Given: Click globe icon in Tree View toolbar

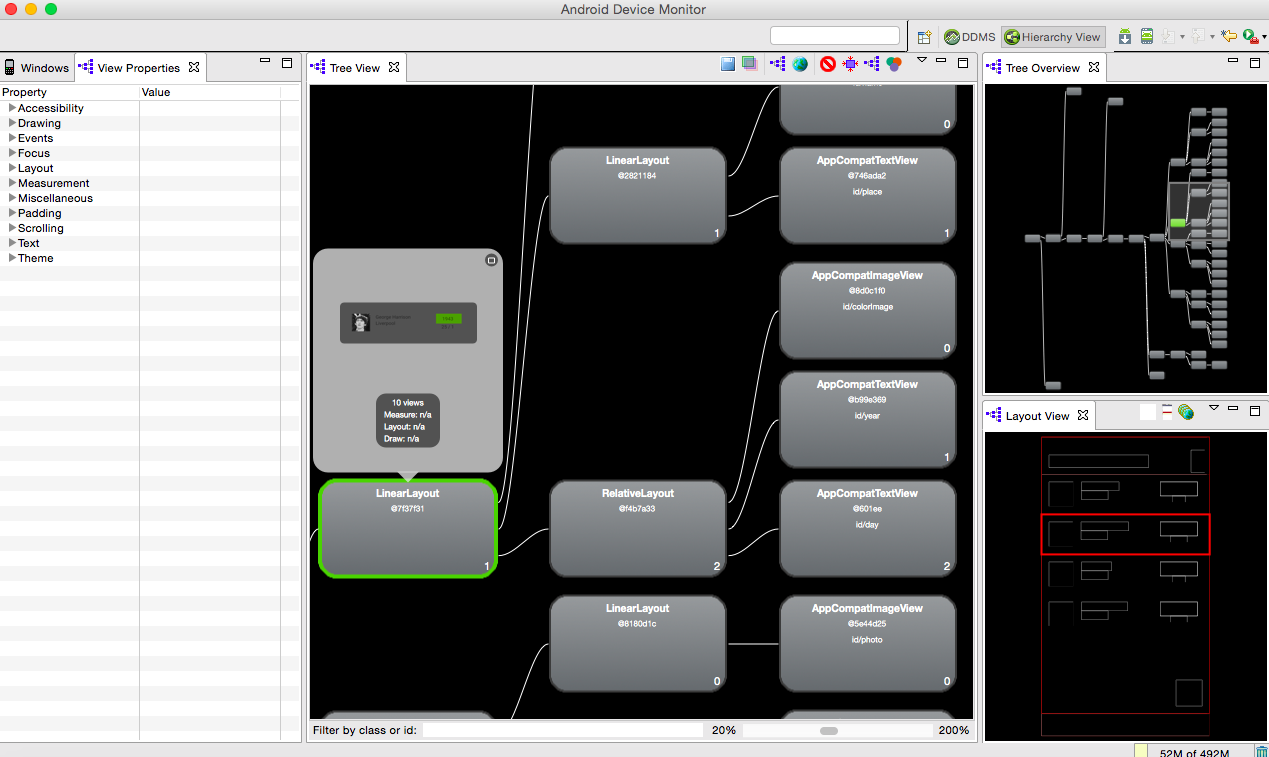Looking at the screenshot, I should click(800, 64).
